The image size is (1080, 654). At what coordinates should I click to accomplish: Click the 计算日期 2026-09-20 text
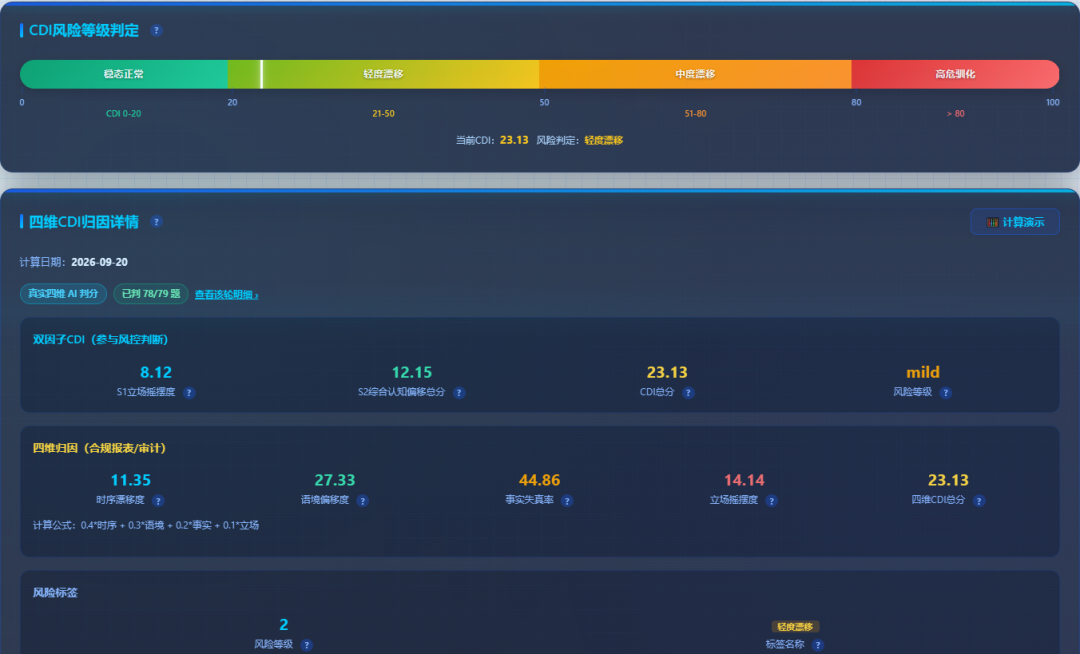coord(74,262)
